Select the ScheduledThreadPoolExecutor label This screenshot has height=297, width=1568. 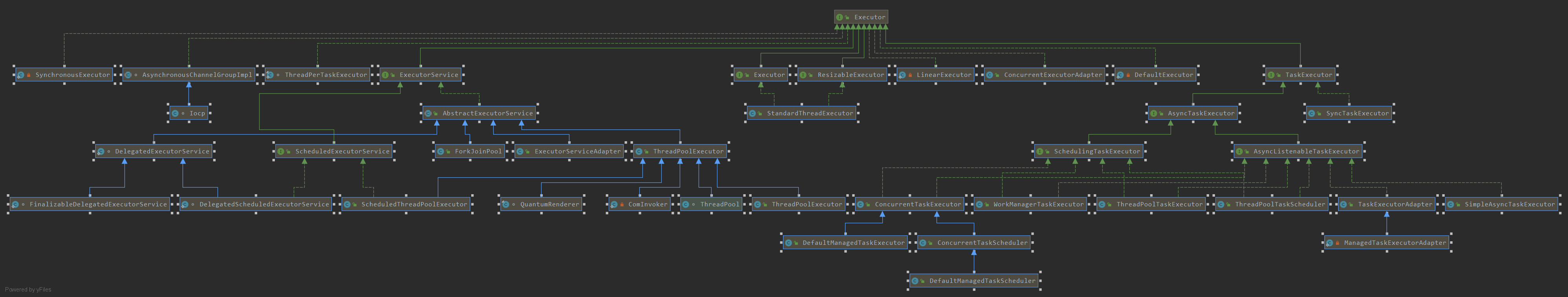(x=415, y=204)
